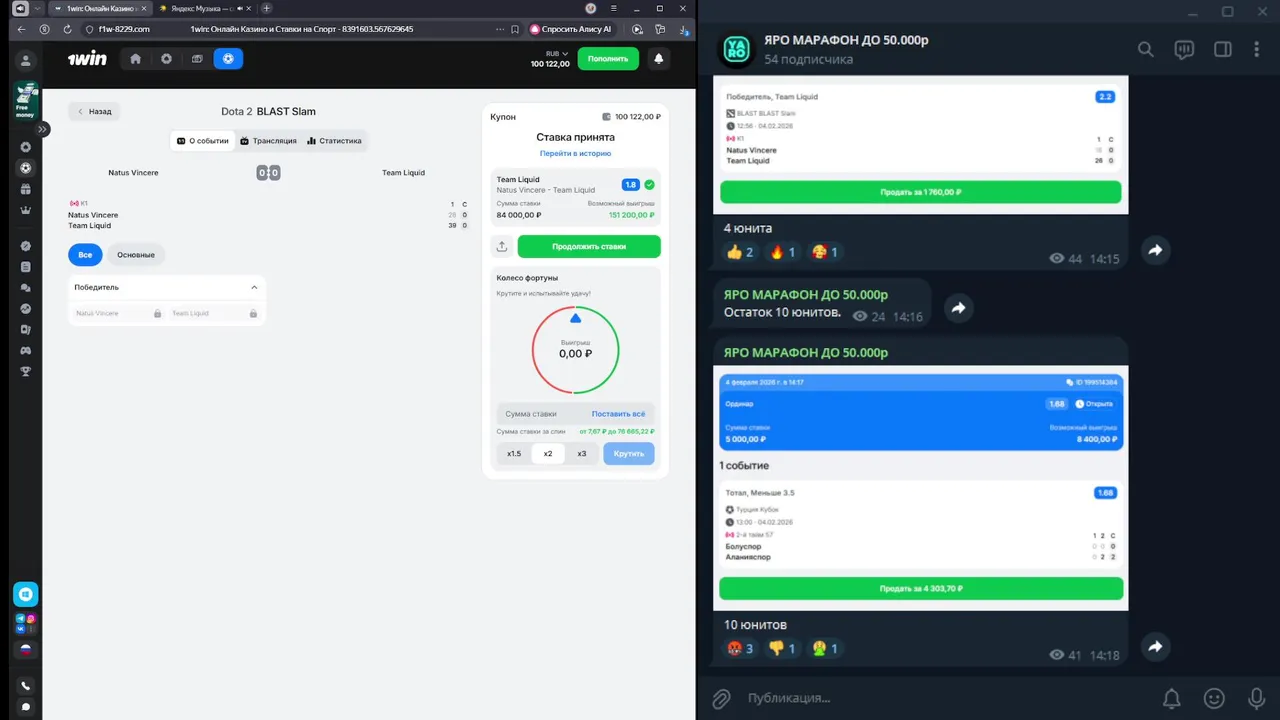This screenshot has height=720, width=1280.
Task: Click the Team Liquid locked odds cell
Action: click(213, 313)
